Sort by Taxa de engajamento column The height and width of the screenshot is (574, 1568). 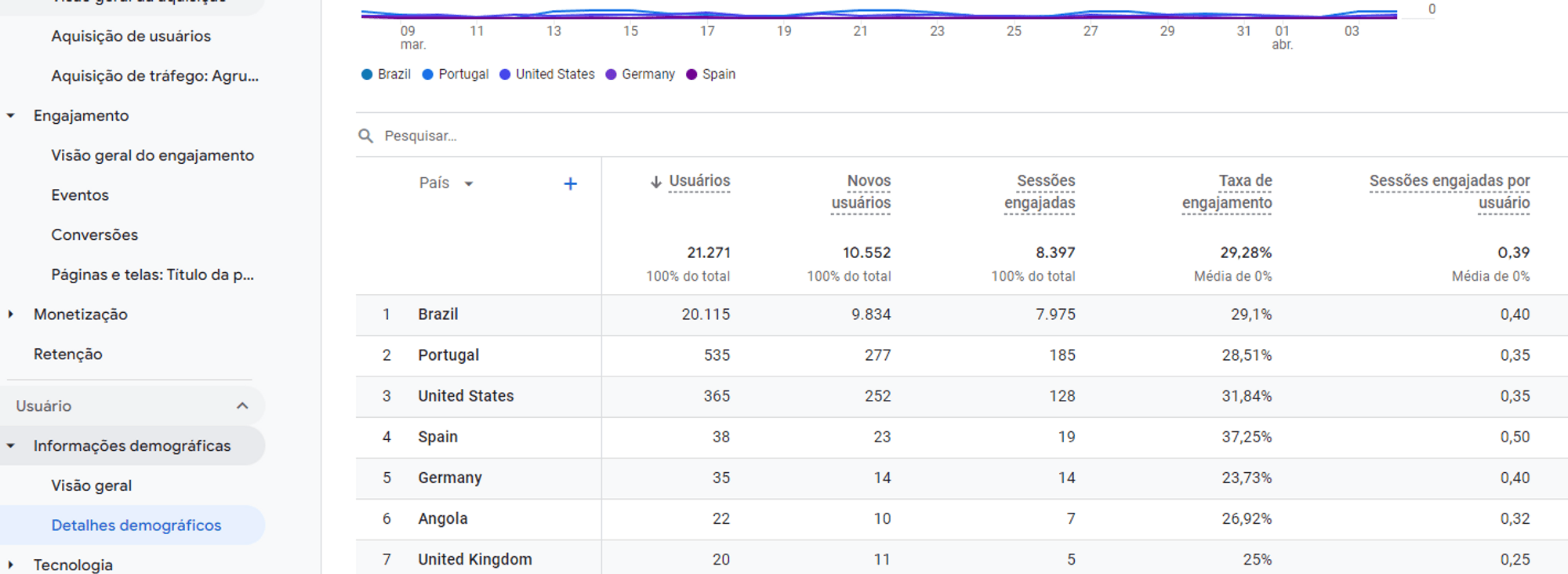1227,192
